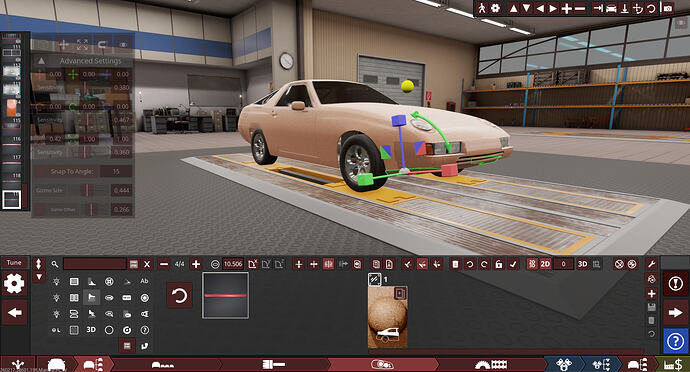690x372 pixels.
Task: Click the 10.506 value field
Action: pyautogui.click(x=233, y=264)
